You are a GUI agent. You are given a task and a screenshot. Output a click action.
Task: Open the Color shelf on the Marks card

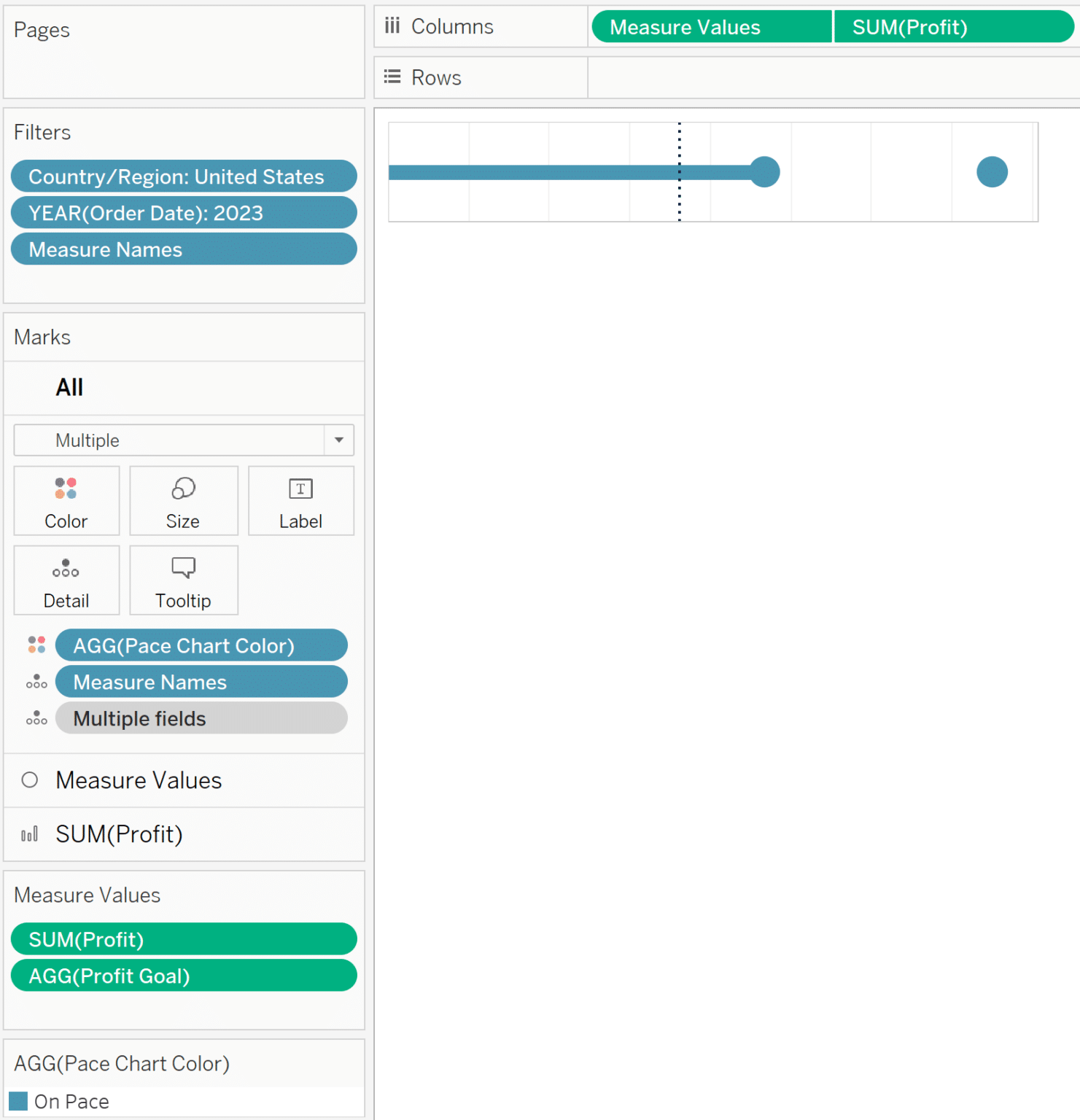(x=66, y=501)
